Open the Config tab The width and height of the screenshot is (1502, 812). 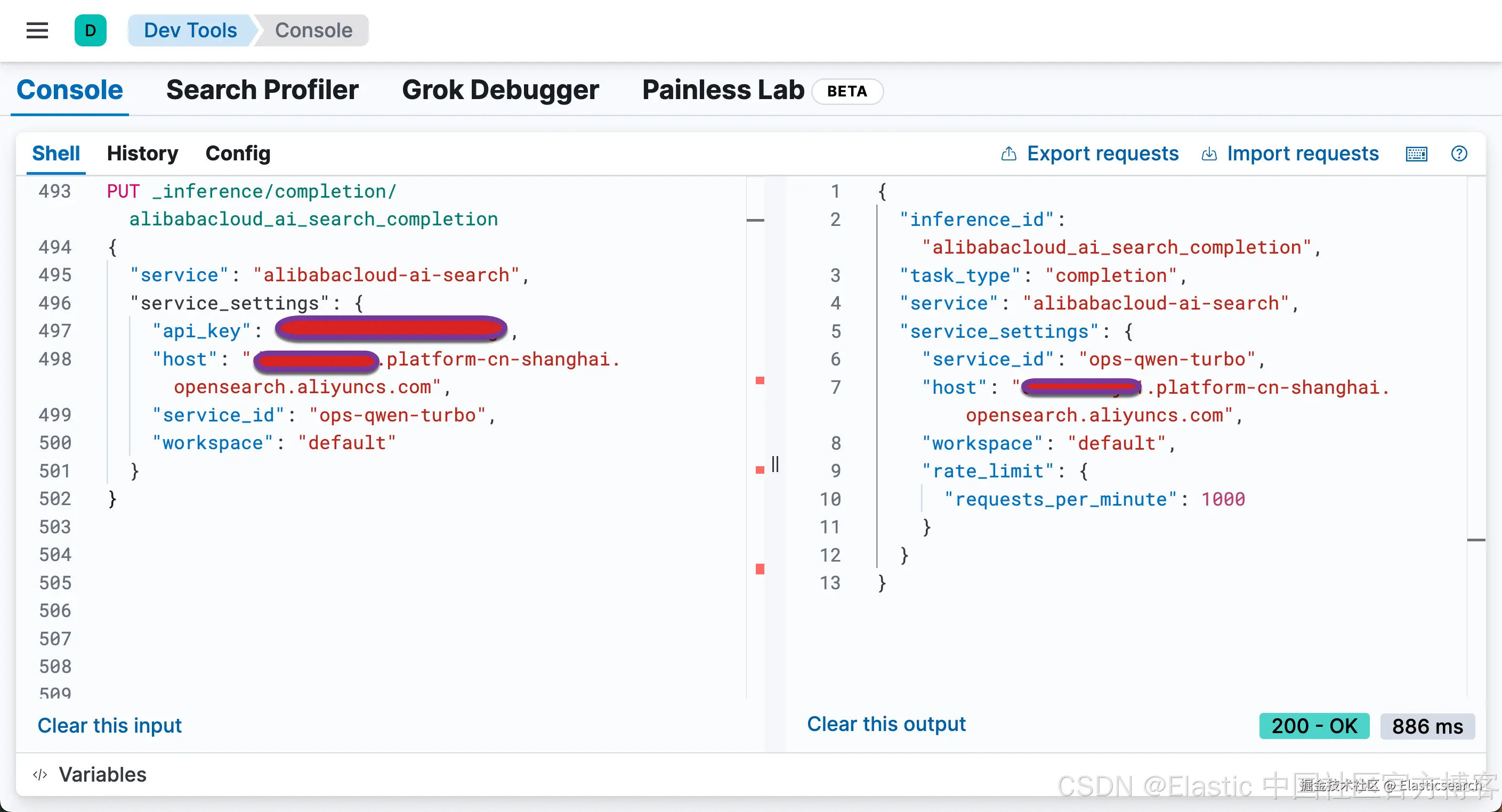click(x=238, y=153)
